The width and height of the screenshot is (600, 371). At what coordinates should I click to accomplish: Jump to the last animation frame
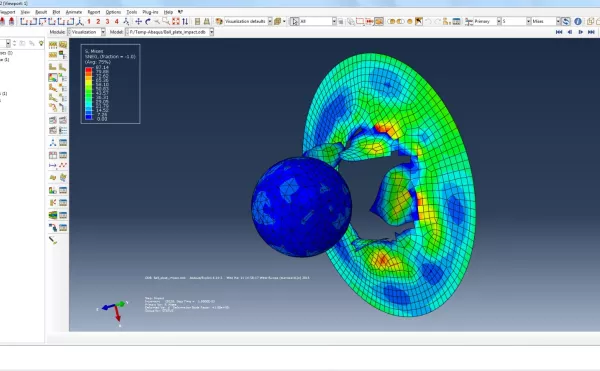591,32
